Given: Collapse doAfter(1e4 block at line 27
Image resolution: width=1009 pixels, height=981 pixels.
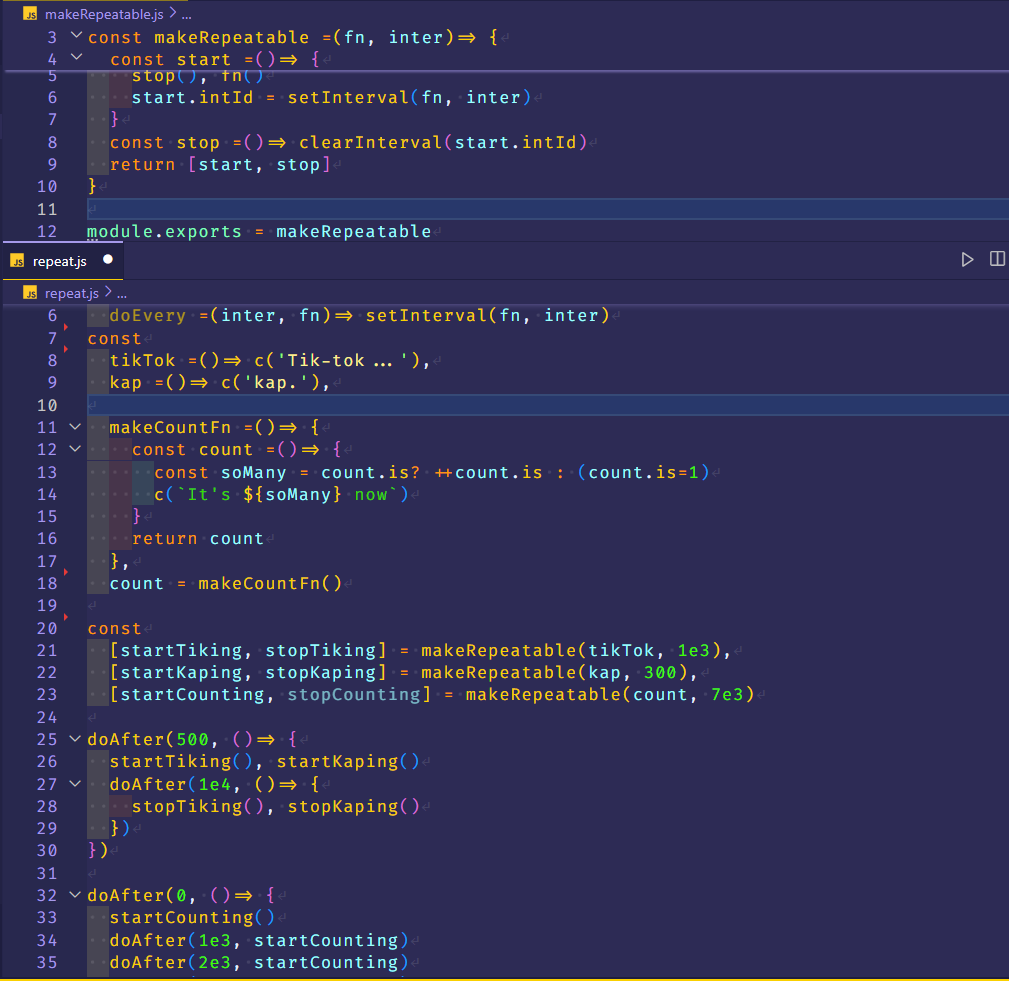Looking at the screenshot, I should point(75,783).
